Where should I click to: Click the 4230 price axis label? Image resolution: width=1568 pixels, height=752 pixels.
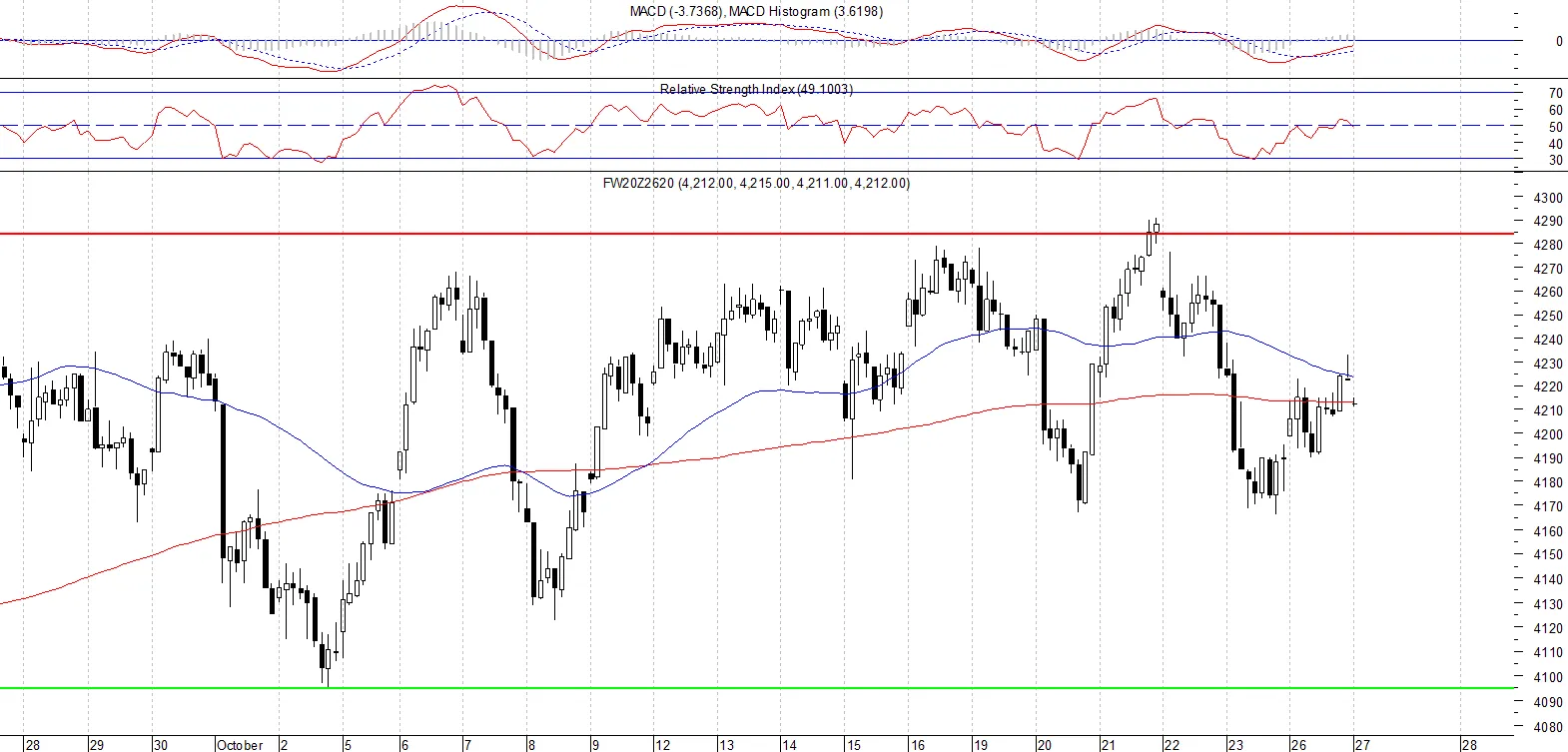pos(1549,365)
